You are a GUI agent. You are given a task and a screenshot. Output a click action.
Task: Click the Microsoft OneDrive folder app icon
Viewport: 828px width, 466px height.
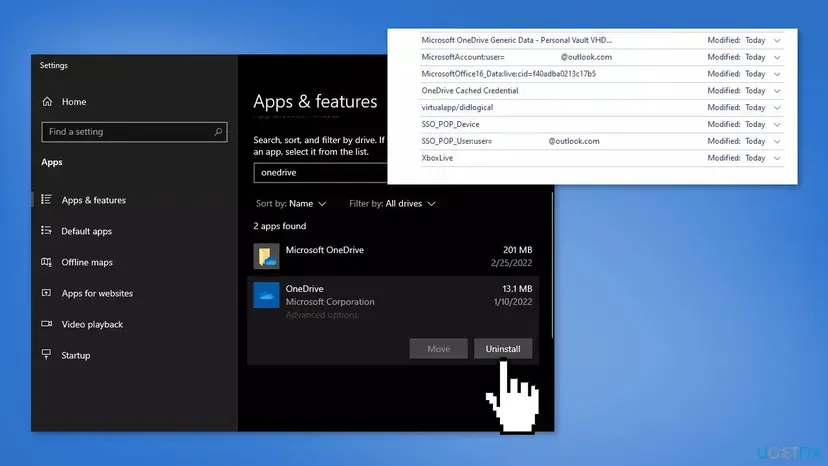(266, 256)
